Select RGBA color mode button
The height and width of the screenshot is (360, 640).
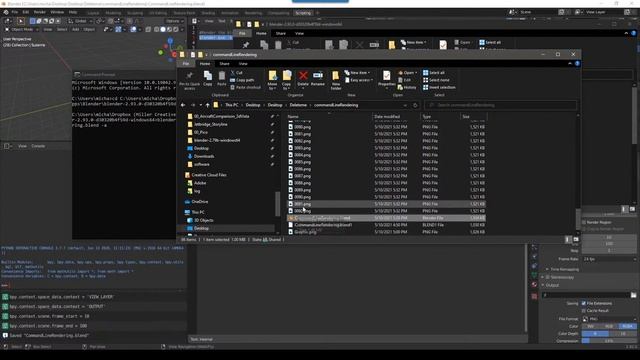(x=627, y=327)
